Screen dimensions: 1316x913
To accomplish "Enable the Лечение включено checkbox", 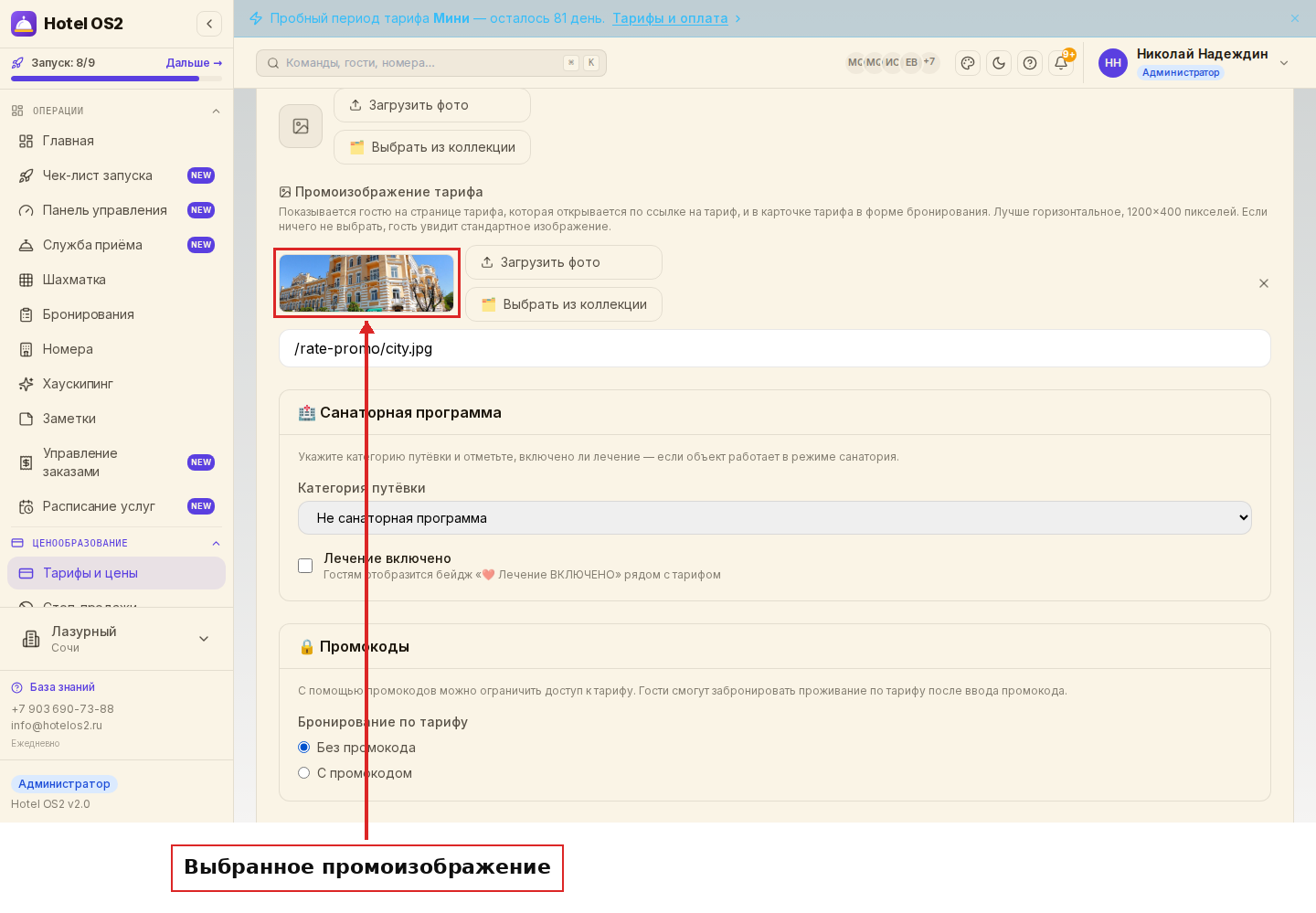I will click(x=305, y=566).
